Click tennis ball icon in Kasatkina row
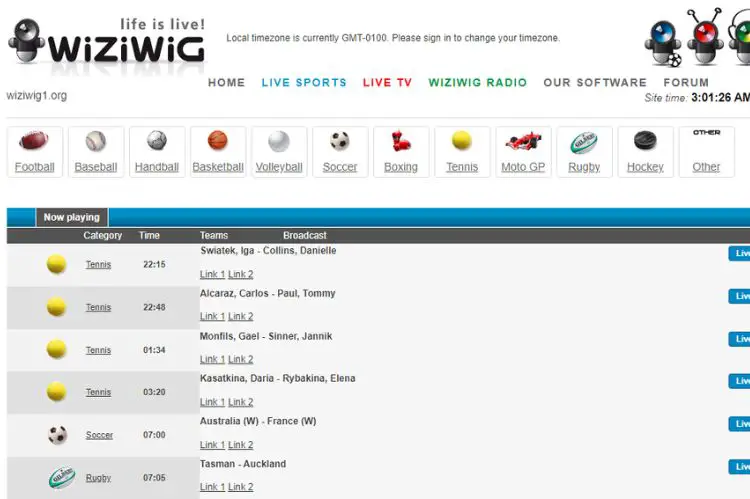Screen dimensions: 750x499 (56, 392)
